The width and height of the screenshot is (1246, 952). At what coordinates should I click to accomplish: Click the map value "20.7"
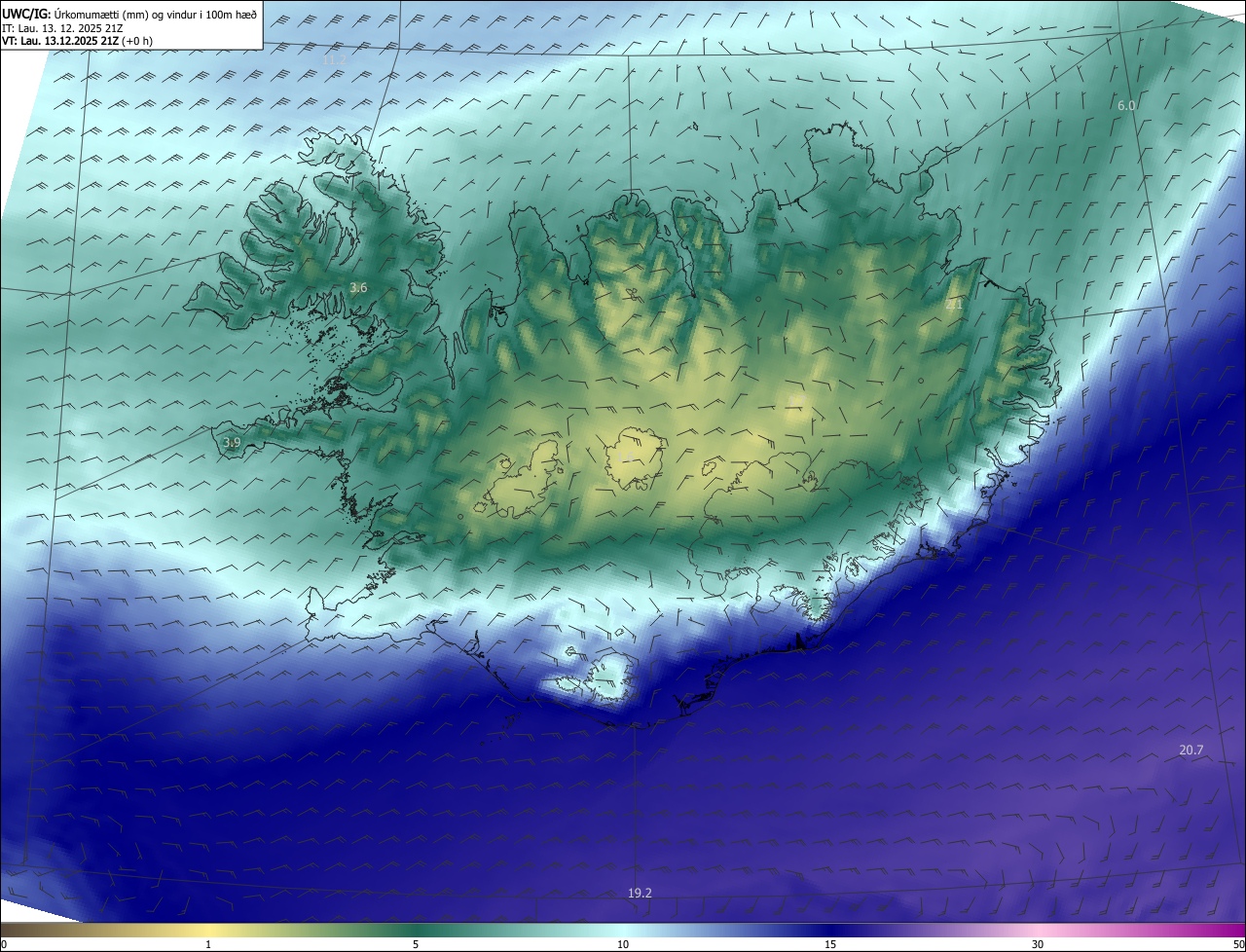(1191, 750)
